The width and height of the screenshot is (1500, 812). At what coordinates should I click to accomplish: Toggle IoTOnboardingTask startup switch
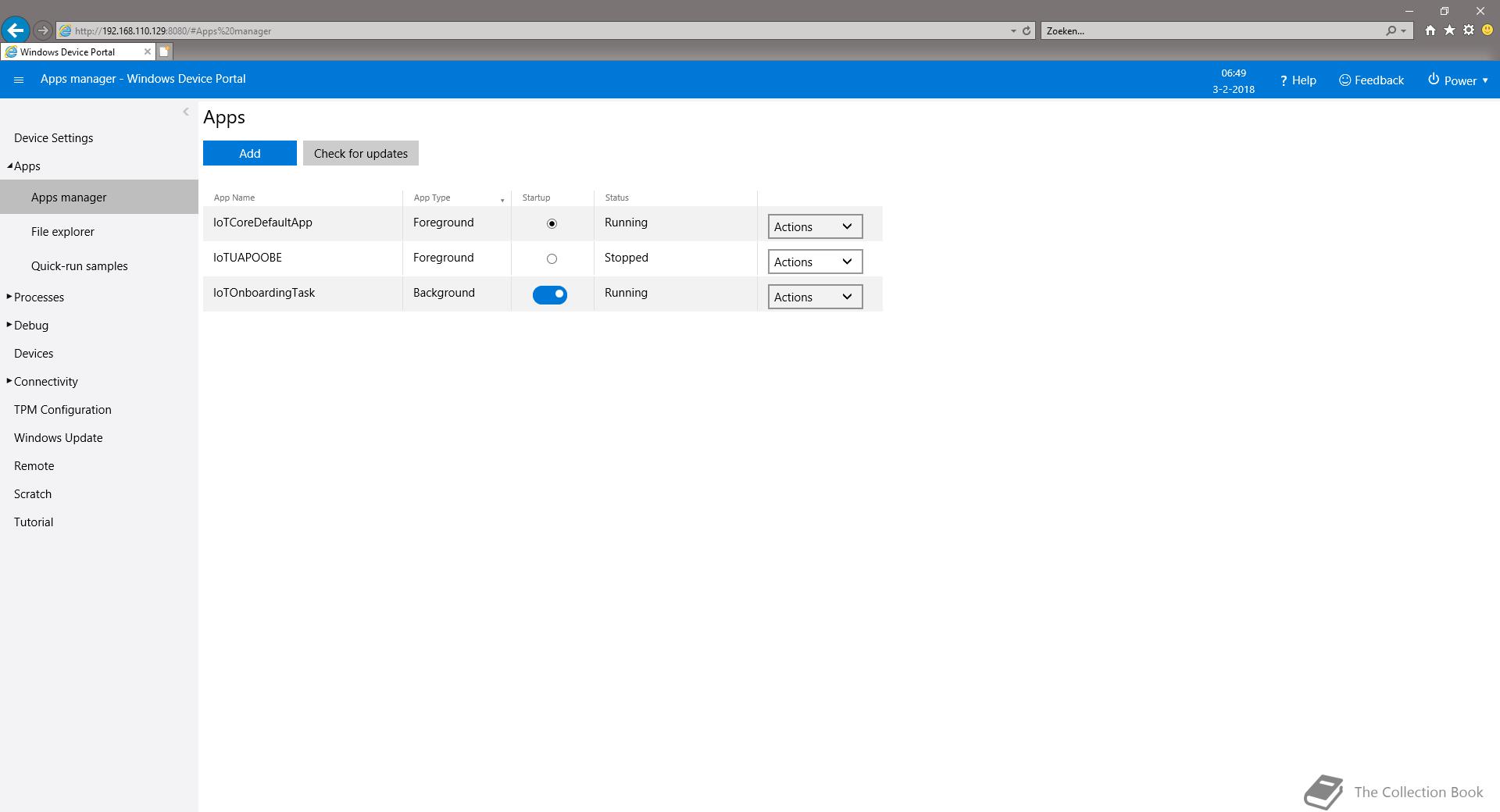(x=550, y=294)
